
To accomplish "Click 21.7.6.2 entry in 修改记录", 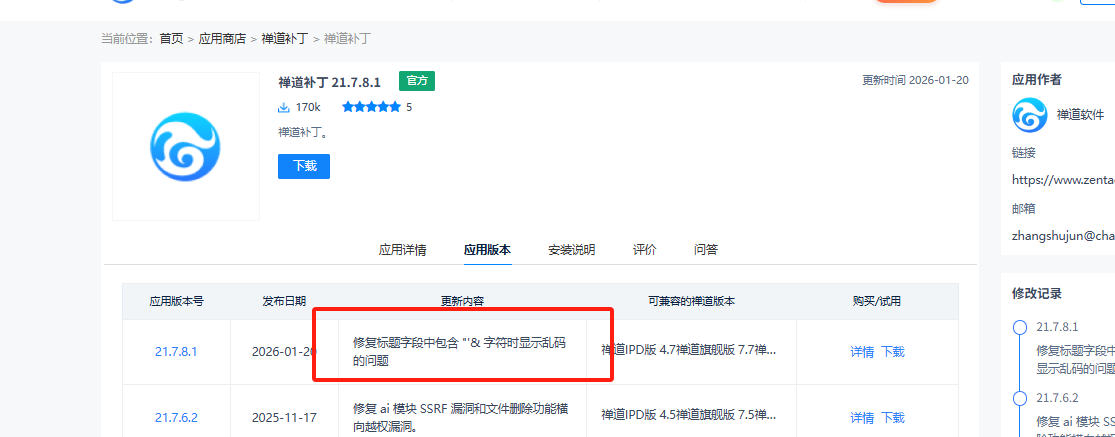I will 1057,398.
